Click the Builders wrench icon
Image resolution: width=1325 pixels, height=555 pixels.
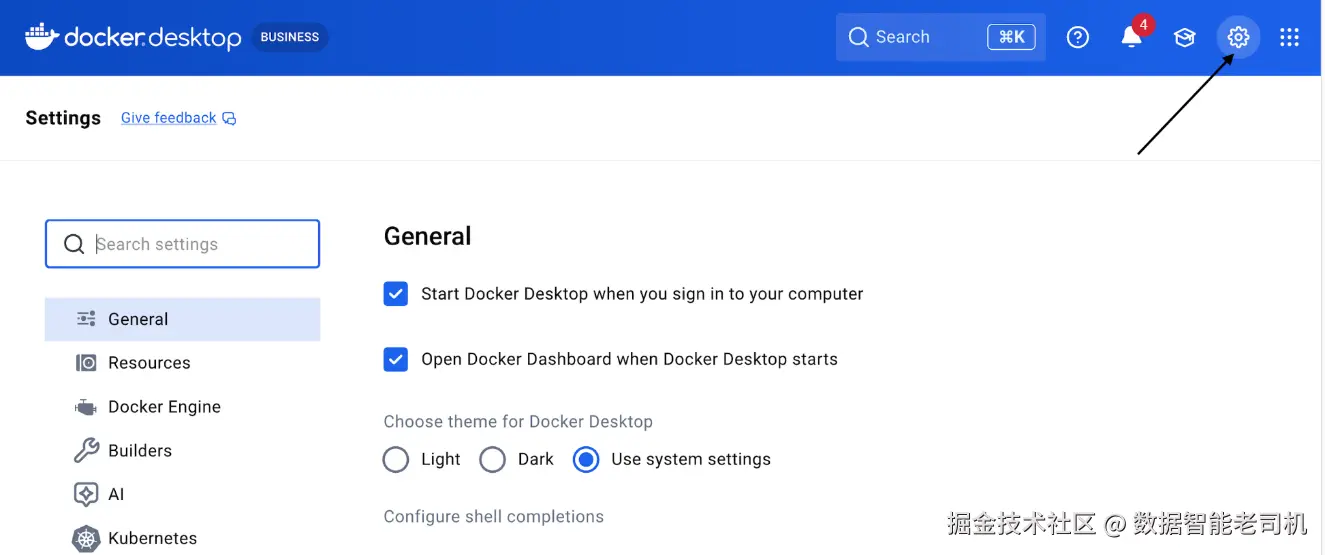tap(86, 450)
